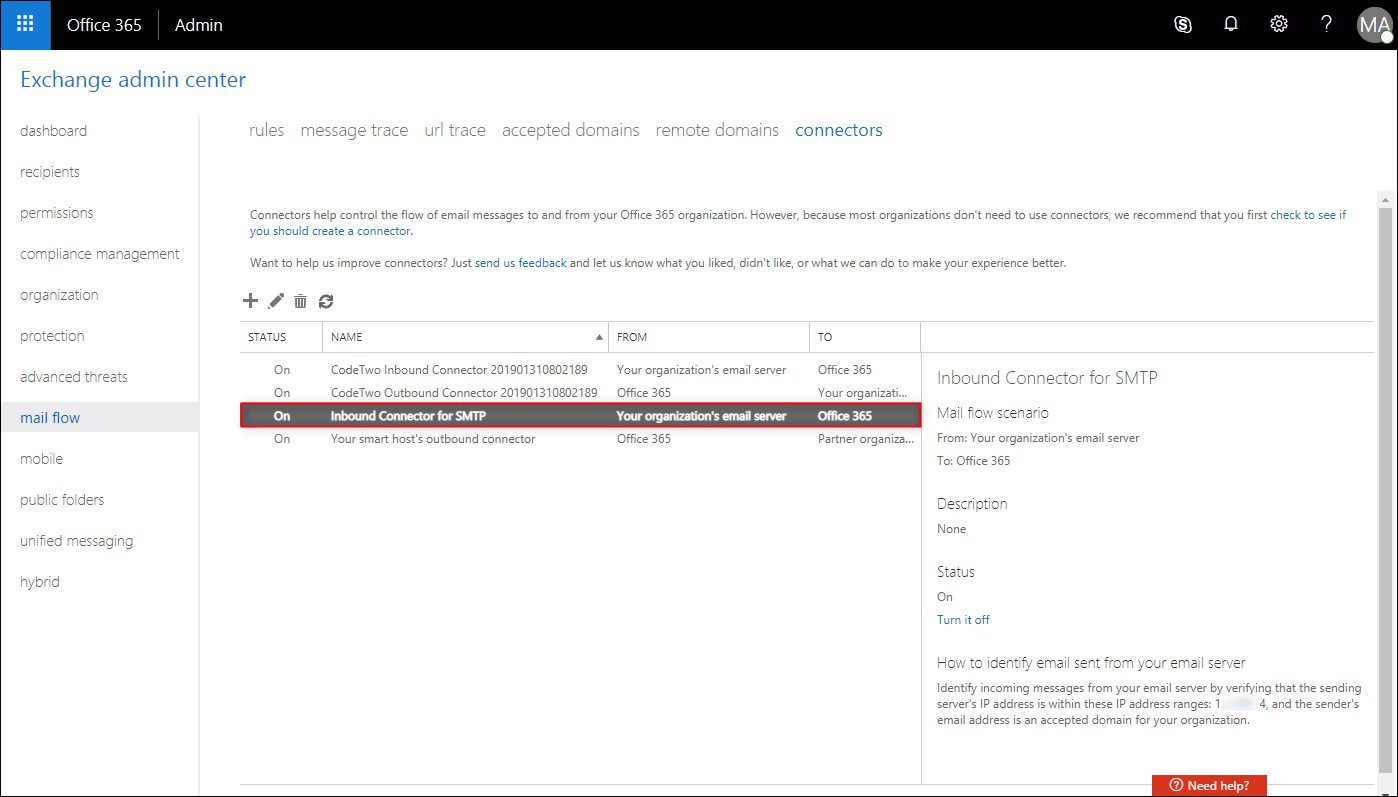The image size is (1398, 797).
Task: Select 'Your smart host's outbound connector' row
Action: [x=580, y=439]
